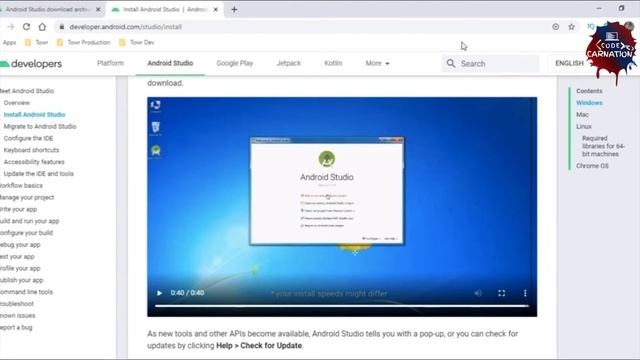640x360 pixels.
Task: Close the Install Android Studio tab
Action: [216, 9]
